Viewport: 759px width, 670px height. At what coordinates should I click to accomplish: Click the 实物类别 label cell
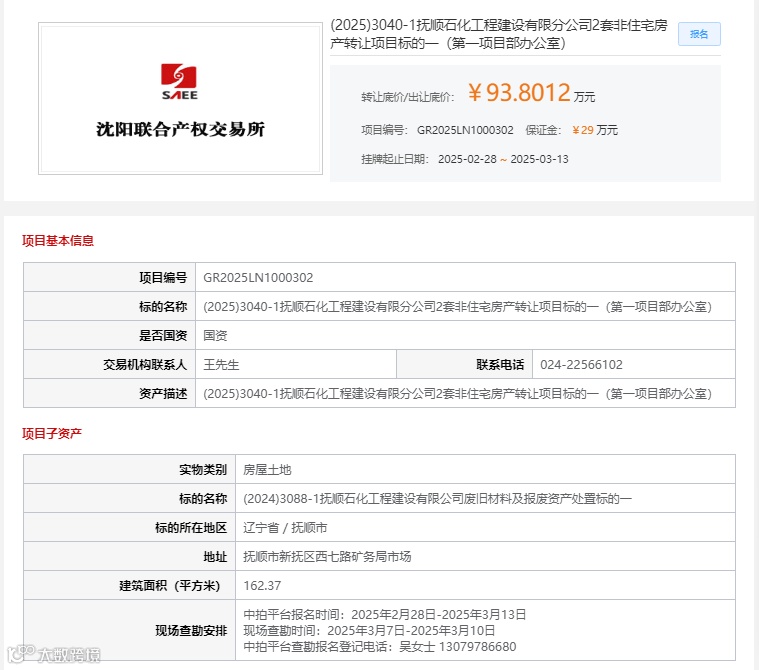[x=129, y=470]
